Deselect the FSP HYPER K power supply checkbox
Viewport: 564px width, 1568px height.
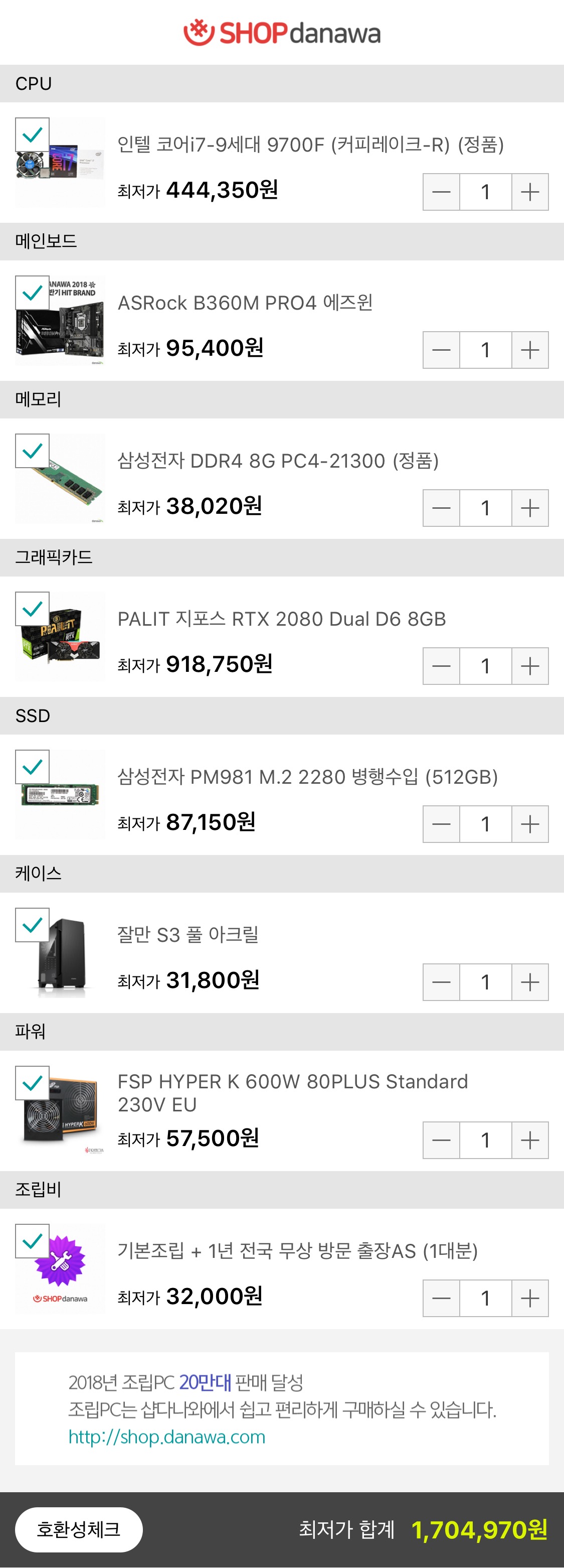pyautogui.click(x=32, y=1083)
